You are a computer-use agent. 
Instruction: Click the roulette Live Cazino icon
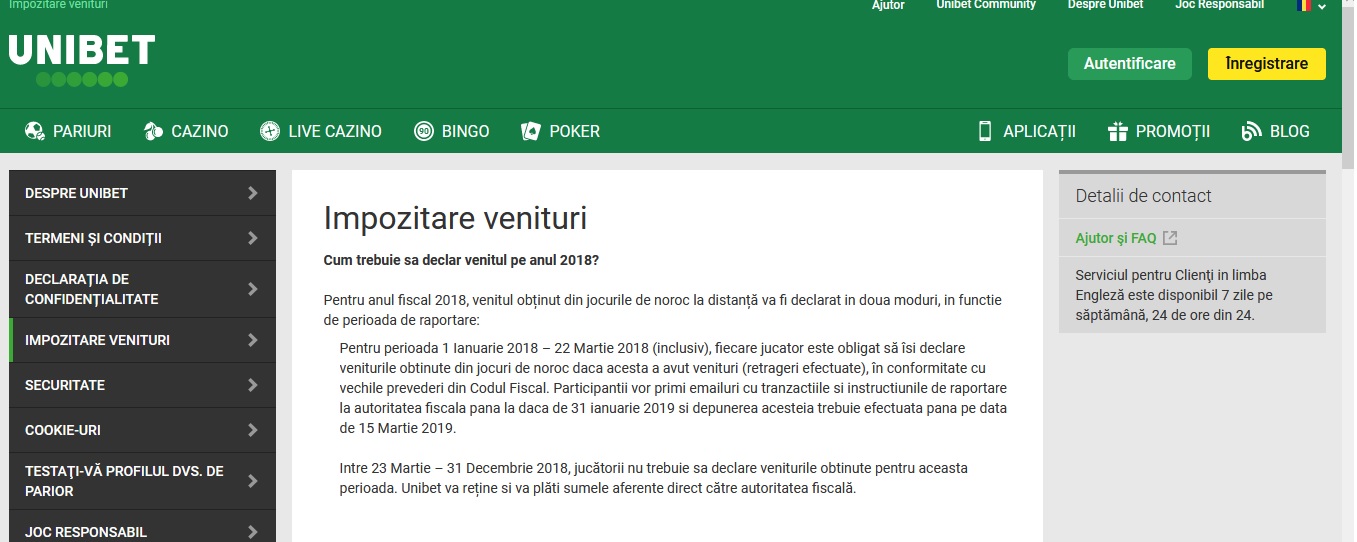point(270,131)
